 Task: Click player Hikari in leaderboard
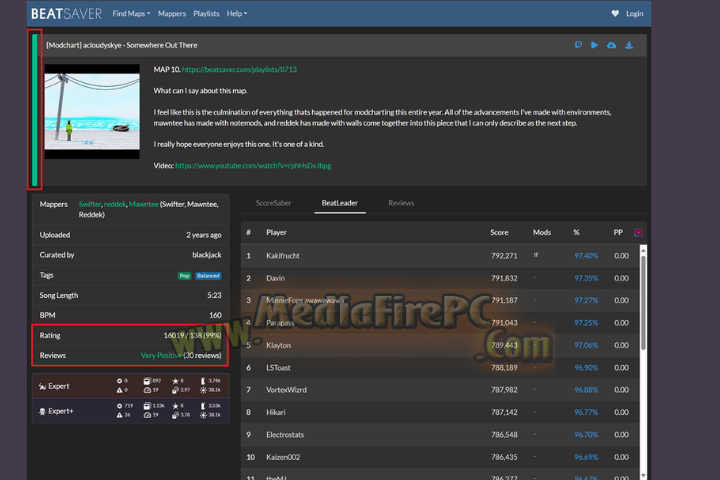276,412
